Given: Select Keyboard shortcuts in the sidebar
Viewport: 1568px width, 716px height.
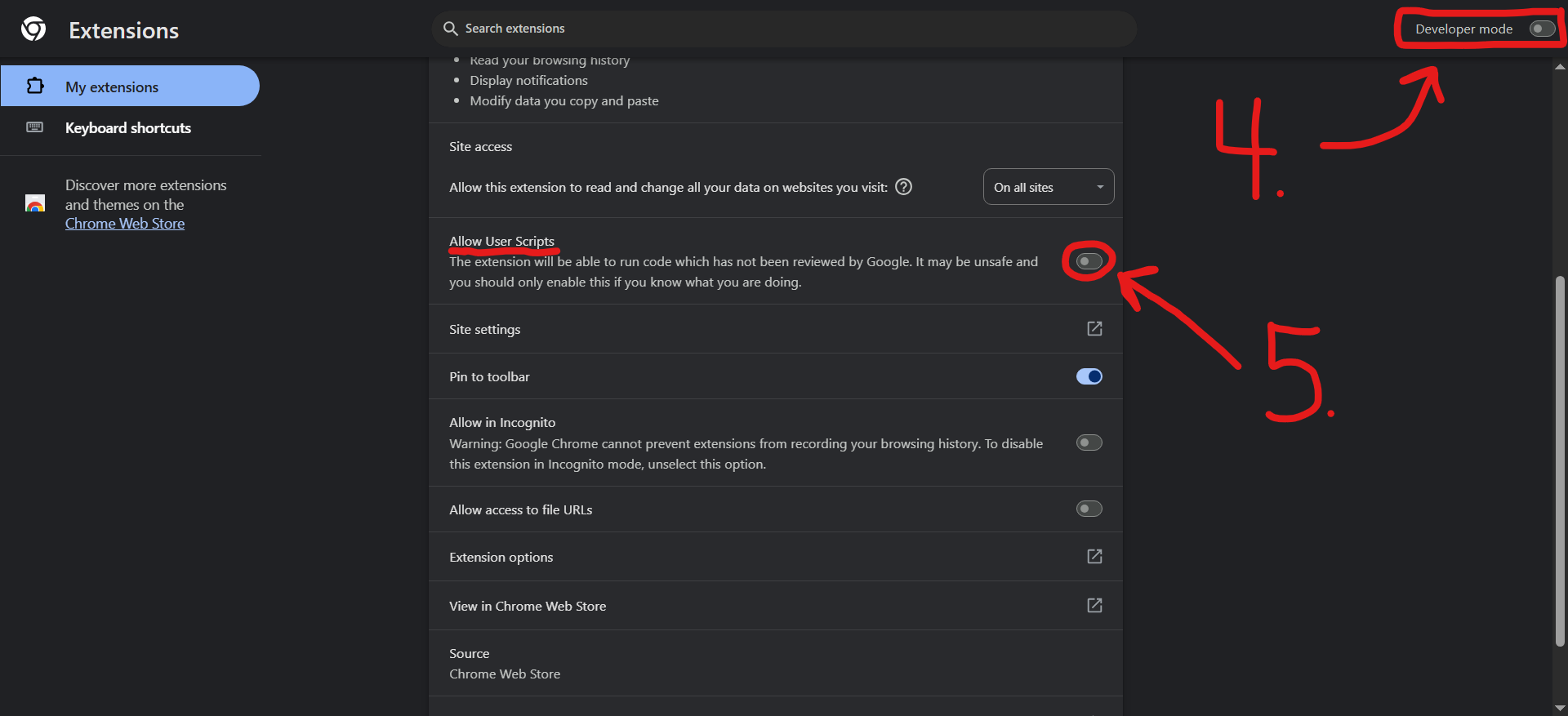Looking at the screenshot, I should (x=127, y=127).
